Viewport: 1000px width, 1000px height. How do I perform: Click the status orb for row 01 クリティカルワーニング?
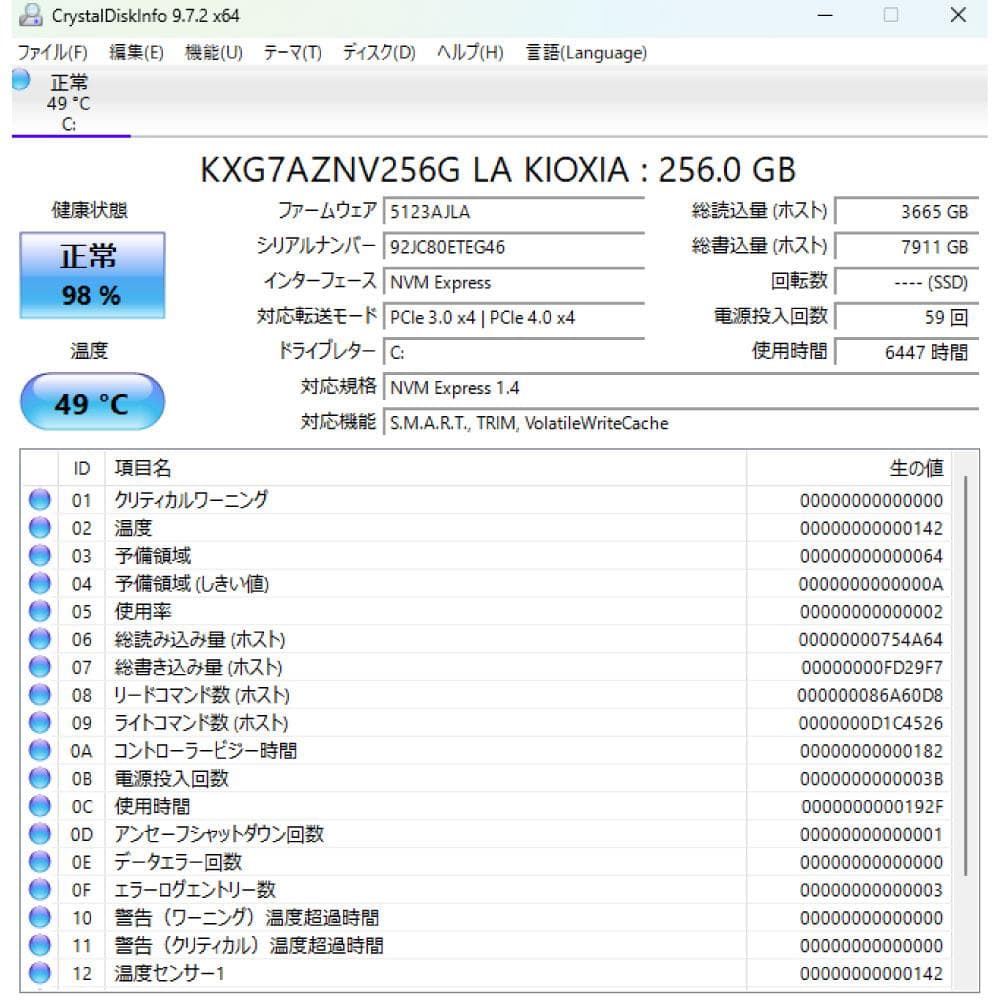click(40, 499)
